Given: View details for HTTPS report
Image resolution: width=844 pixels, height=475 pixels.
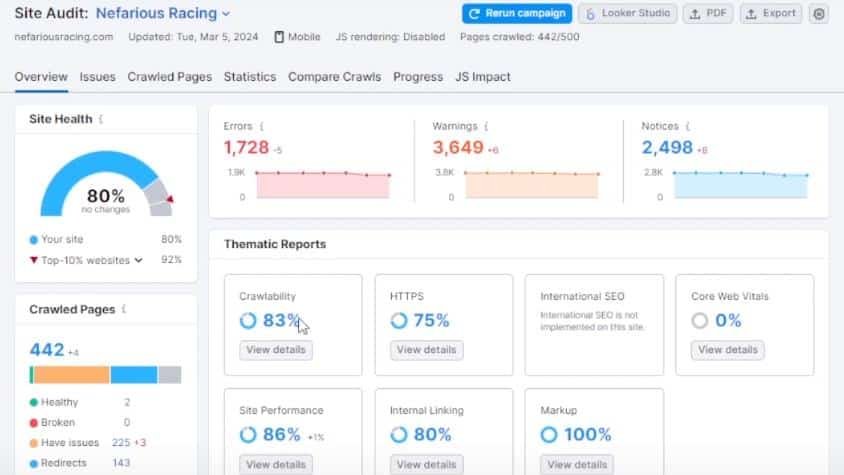Looking at the screenshot, I should (x=426, y=350).
